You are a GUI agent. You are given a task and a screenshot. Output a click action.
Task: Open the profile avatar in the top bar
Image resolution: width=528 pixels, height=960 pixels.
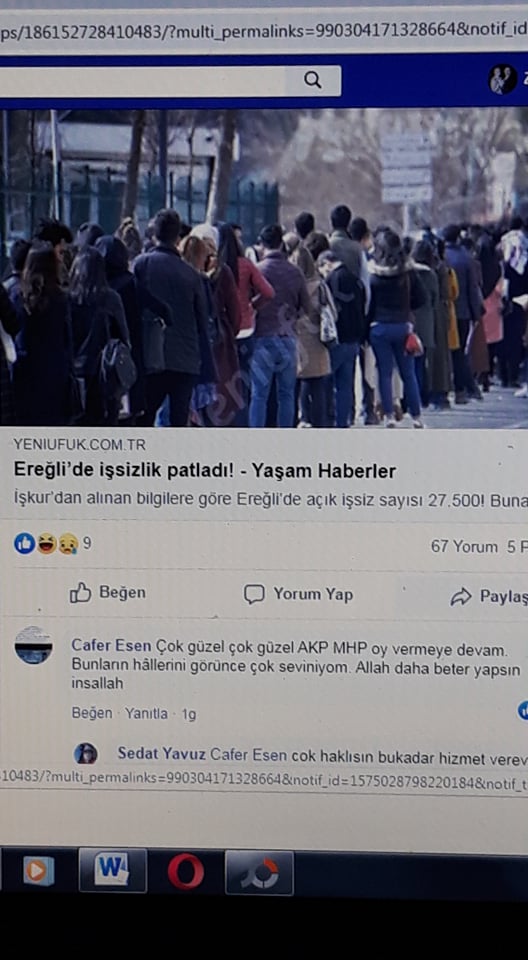pos(502,80)
